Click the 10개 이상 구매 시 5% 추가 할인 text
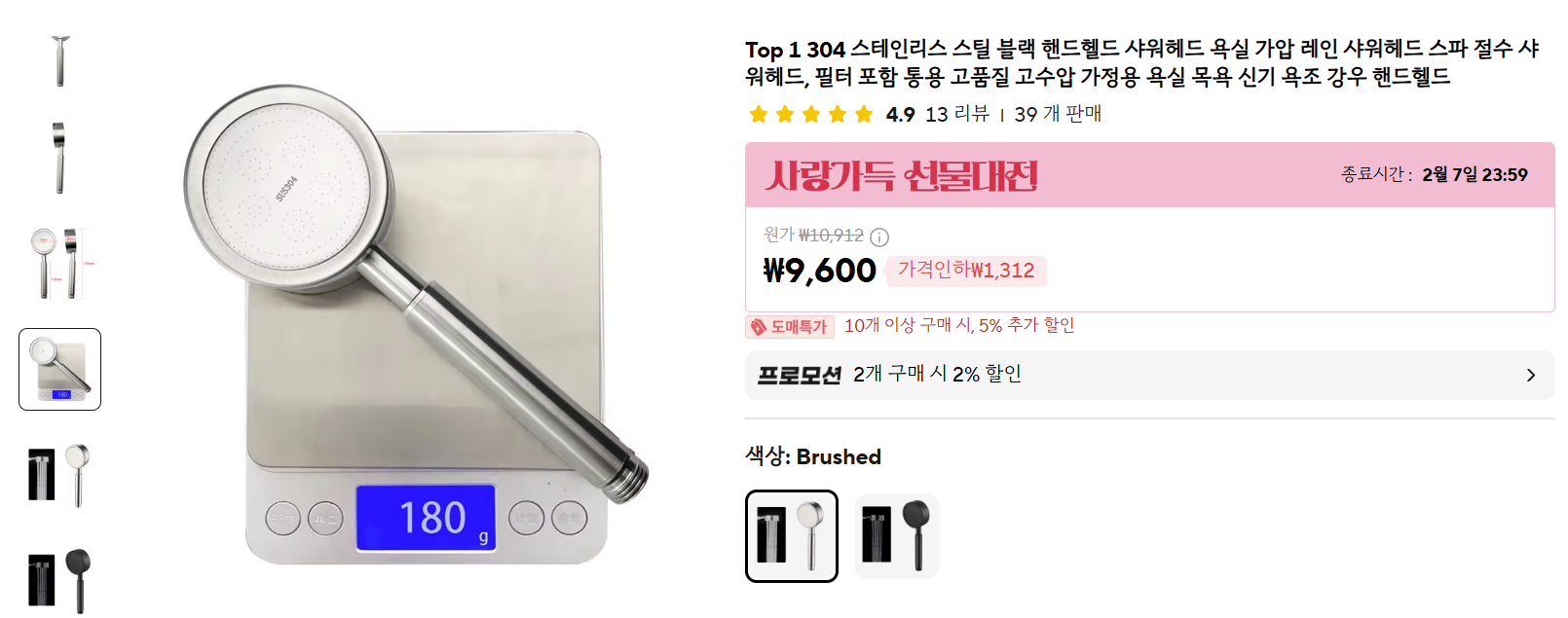1568x618 pixels. tap(959, 325)
